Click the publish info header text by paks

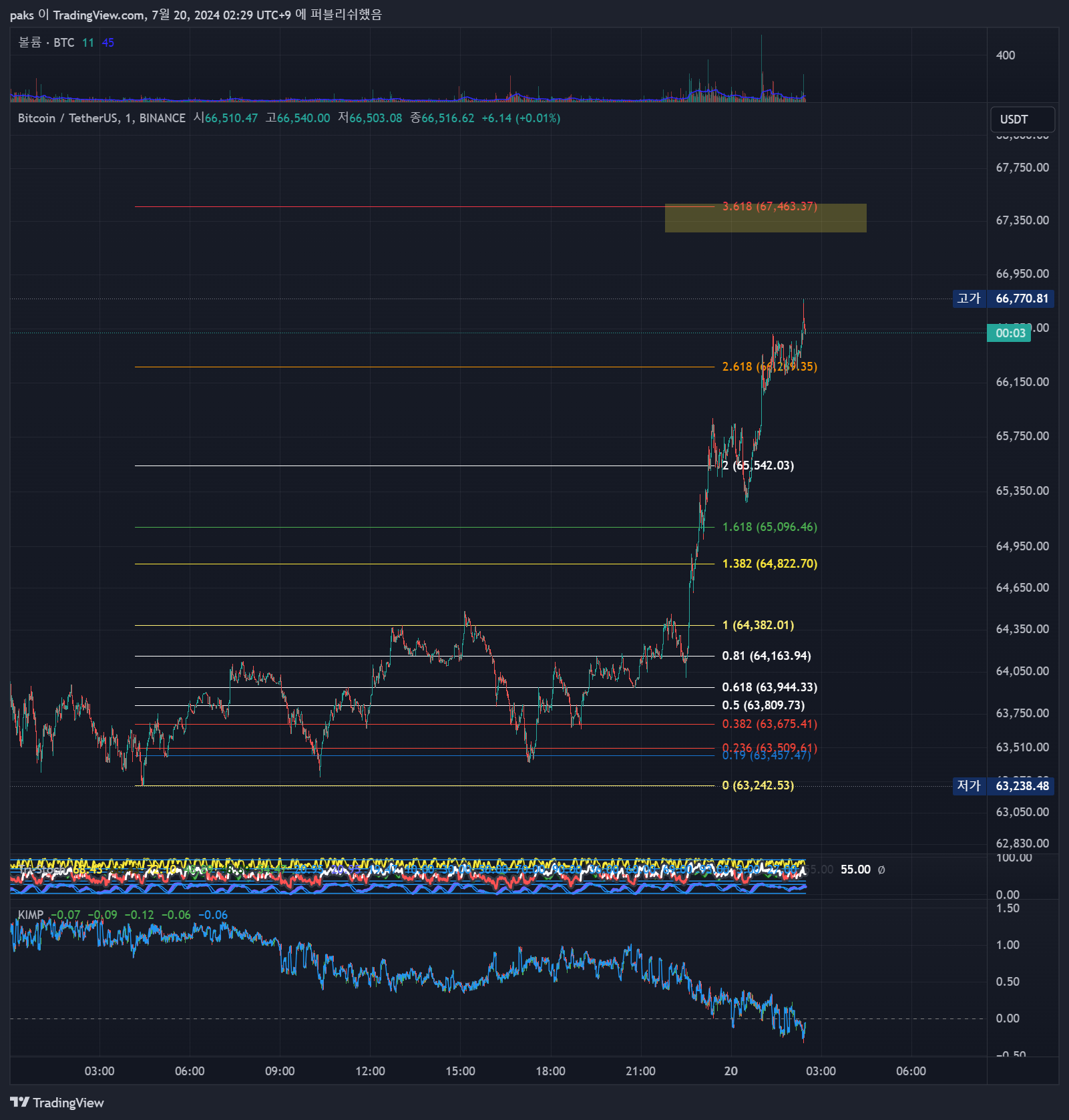(x=196, y=15)
